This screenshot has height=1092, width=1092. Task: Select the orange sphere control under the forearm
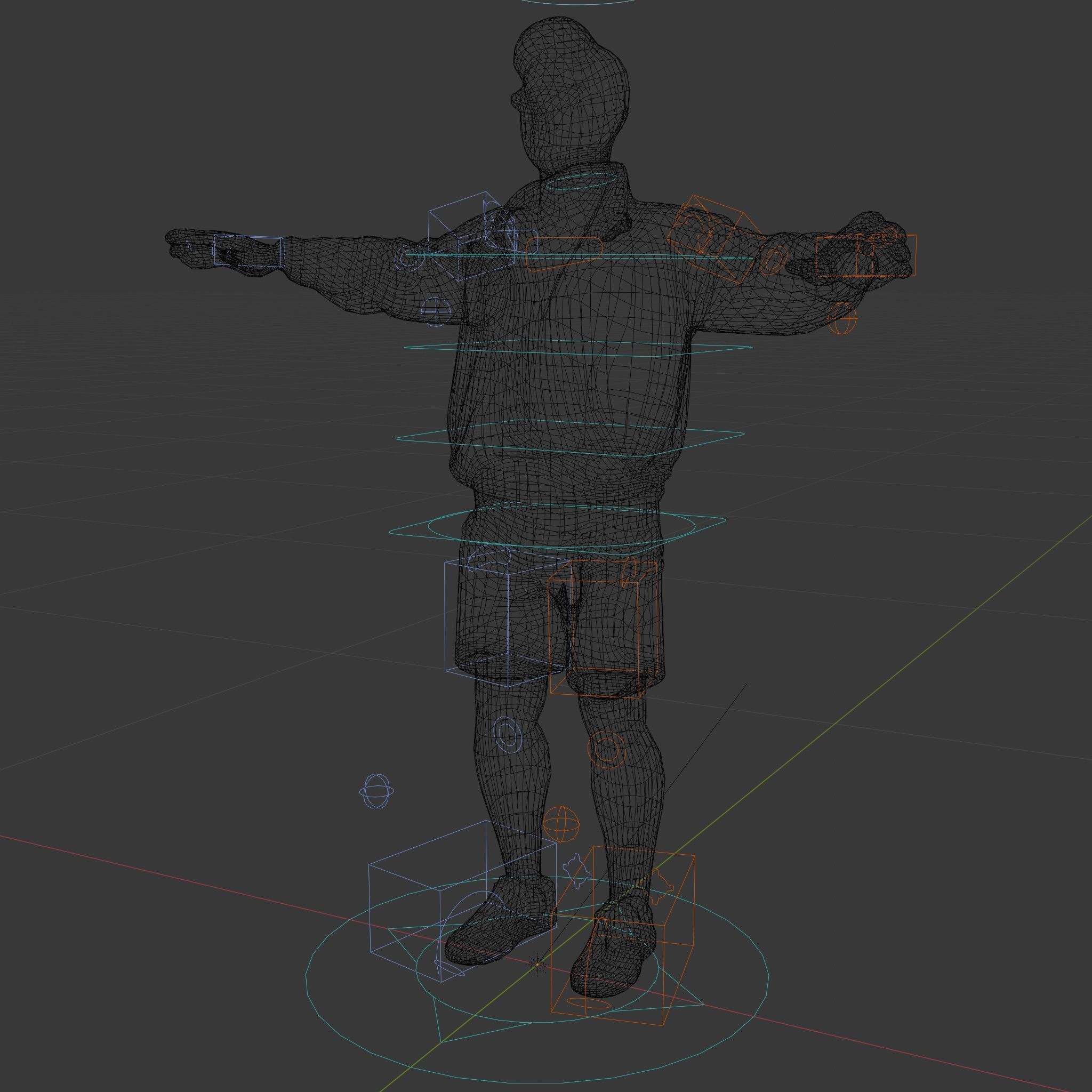tap(841, 319)
